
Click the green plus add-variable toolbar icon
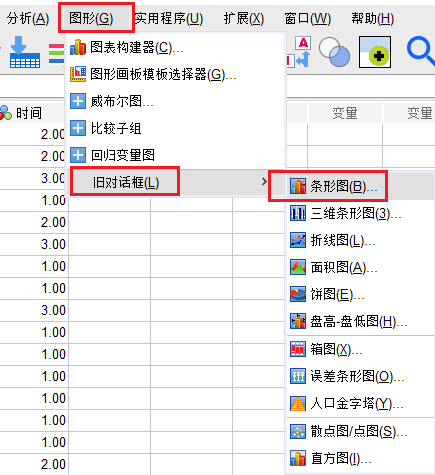[375, 52]
